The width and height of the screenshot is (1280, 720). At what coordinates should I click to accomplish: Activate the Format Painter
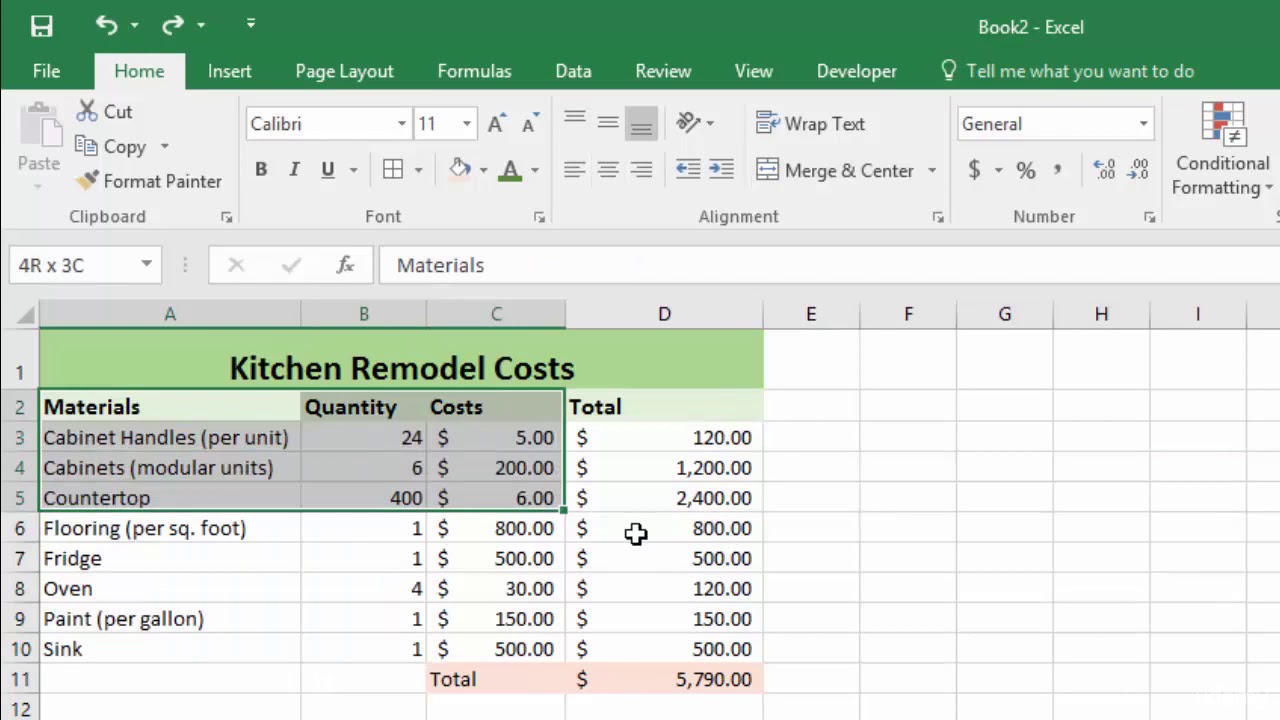click(x=149, y=181)
